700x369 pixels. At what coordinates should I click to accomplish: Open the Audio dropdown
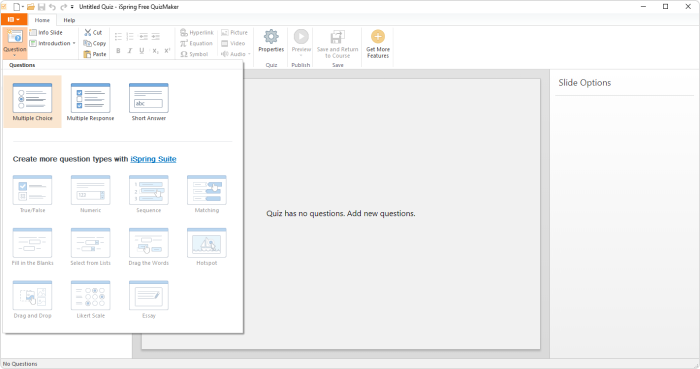[236, 54]
